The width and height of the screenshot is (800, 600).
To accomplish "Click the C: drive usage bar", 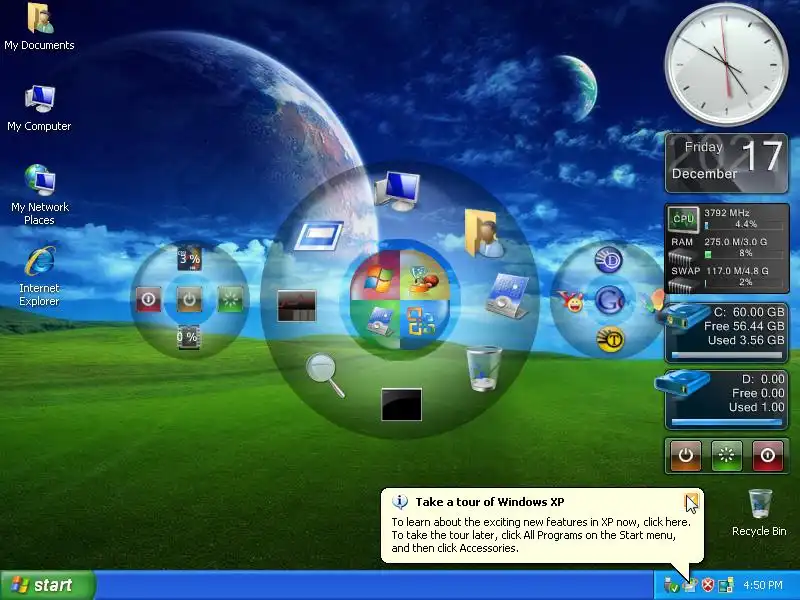I will pos(727,355).
